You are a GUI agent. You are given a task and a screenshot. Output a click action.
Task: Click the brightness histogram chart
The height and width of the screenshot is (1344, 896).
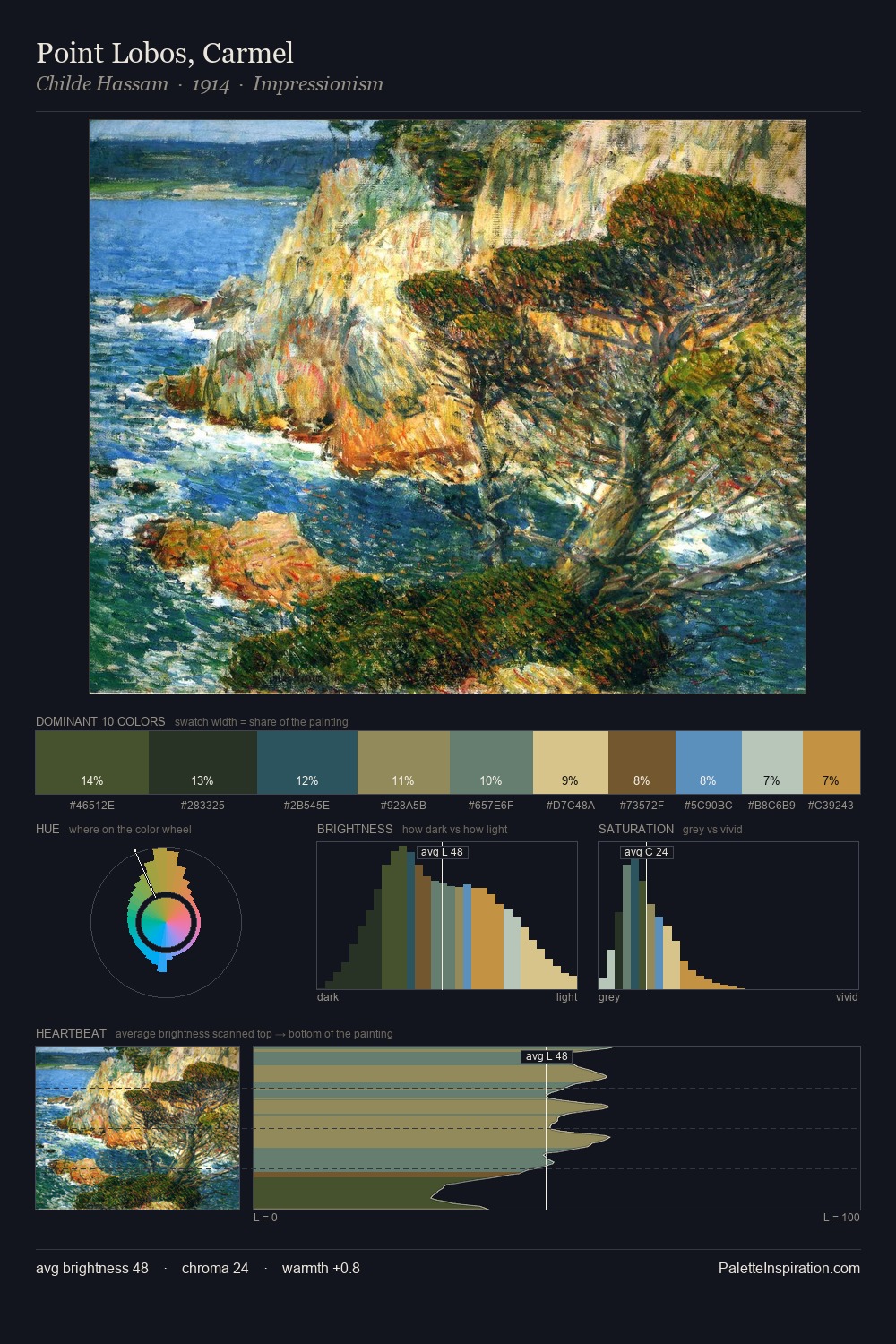(447, 916)
